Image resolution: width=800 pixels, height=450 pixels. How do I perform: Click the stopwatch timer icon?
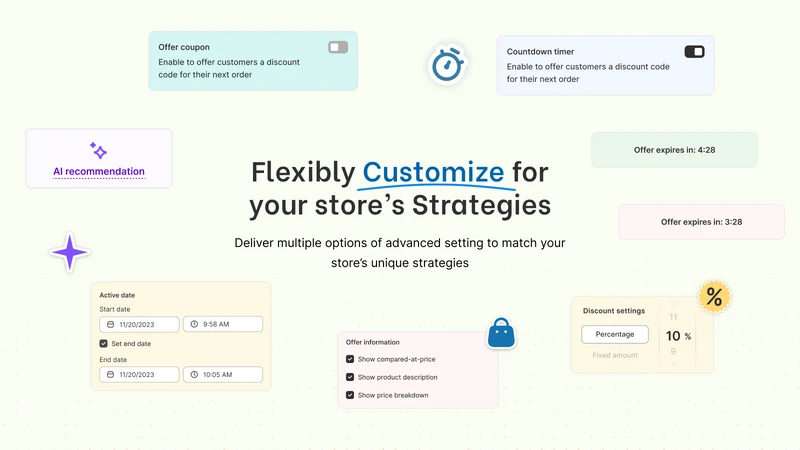447,64
